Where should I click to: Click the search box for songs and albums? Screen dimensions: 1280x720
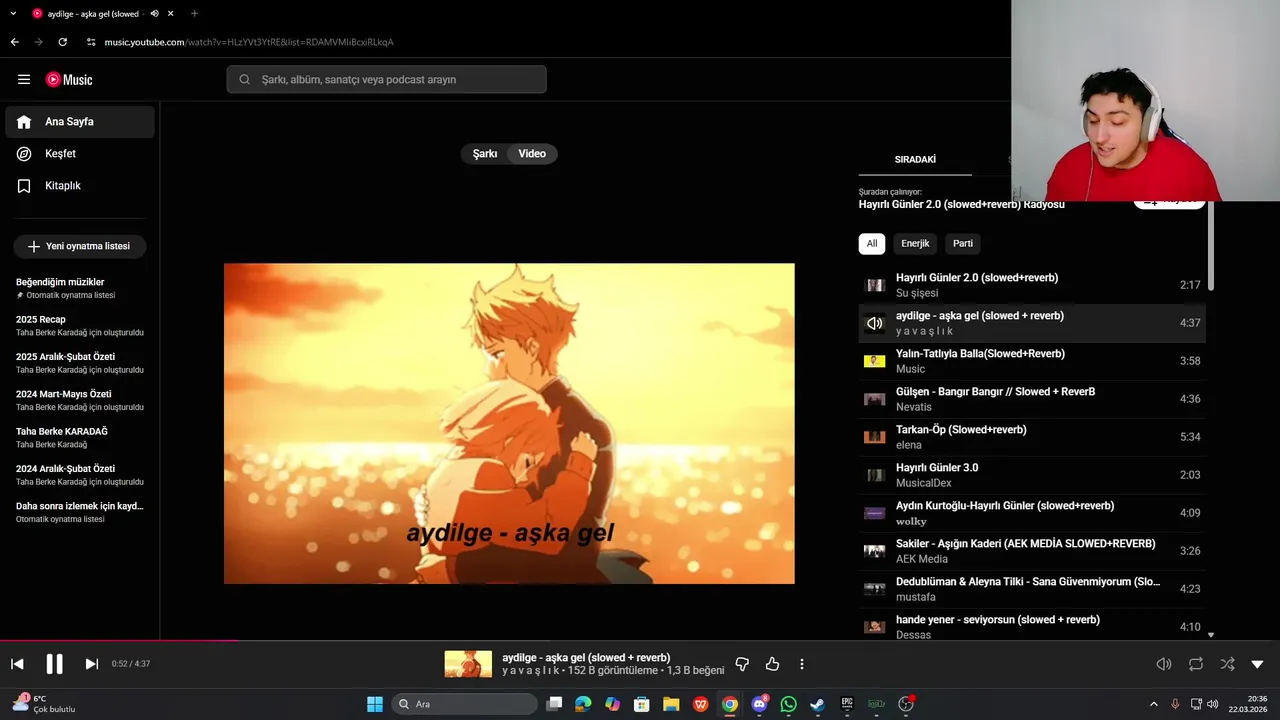tap(386, 80)
